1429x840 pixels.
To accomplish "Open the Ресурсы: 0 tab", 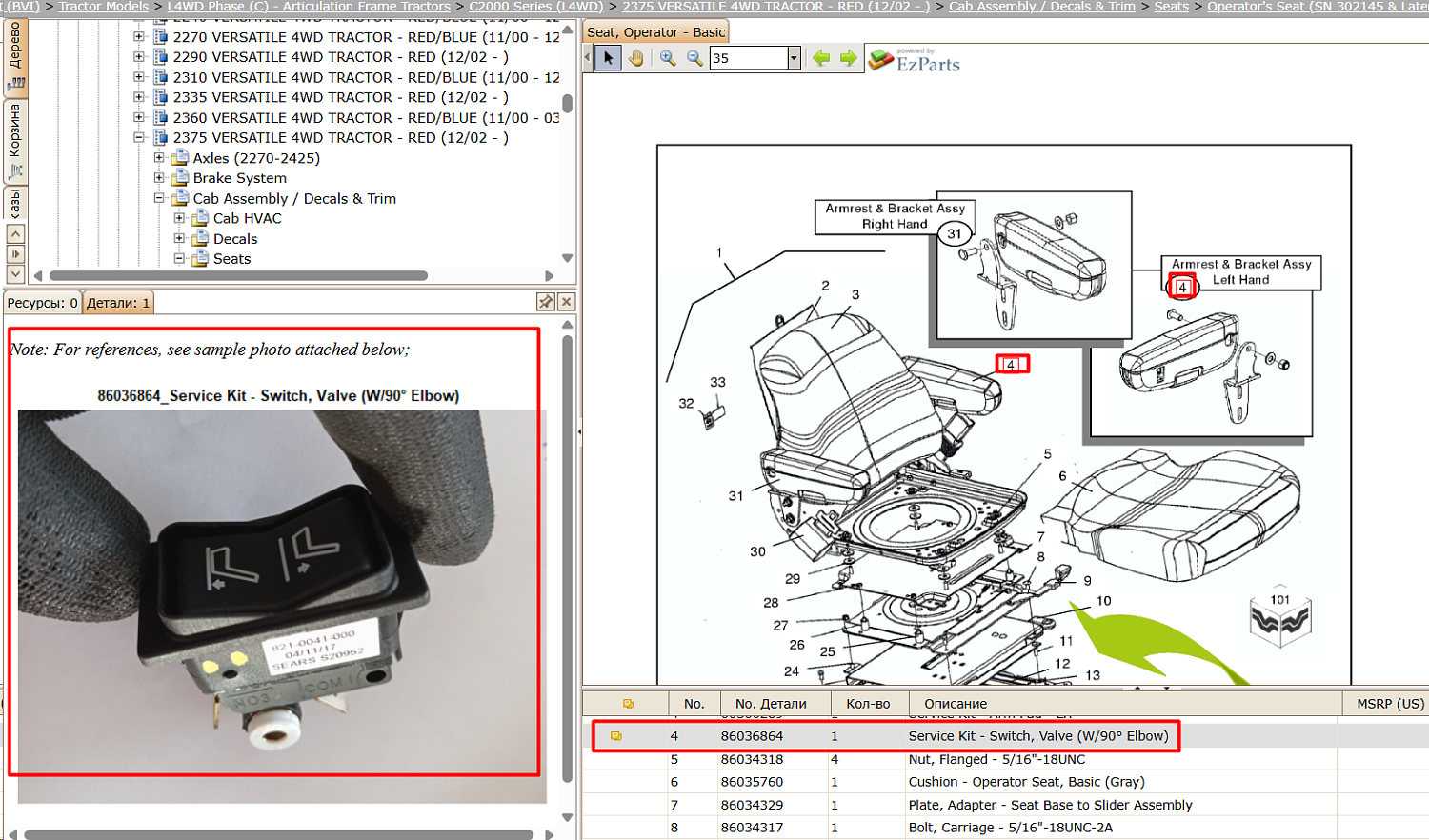I will pyautogui.click(x=42, y=303).
